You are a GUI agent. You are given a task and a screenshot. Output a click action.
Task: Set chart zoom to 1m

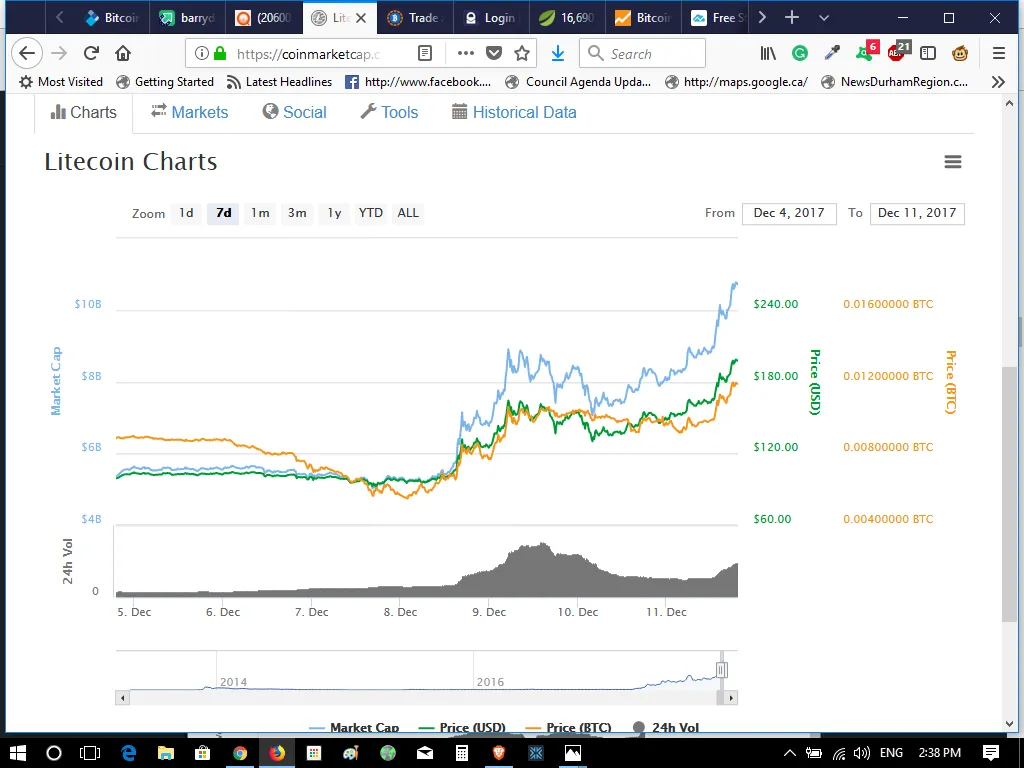260,213
